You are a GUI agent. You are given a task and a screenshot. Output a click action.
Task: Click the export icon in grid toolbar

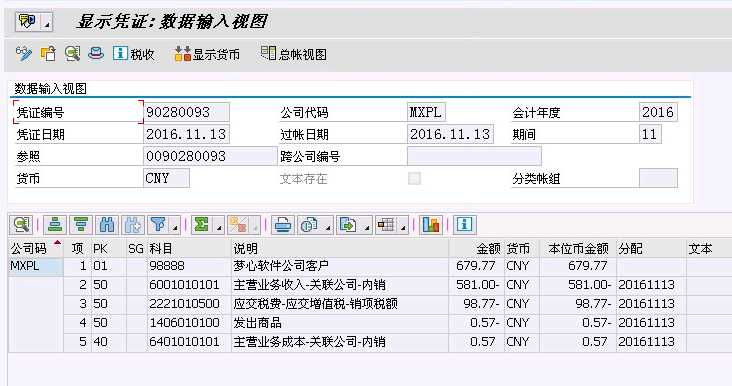348,225
